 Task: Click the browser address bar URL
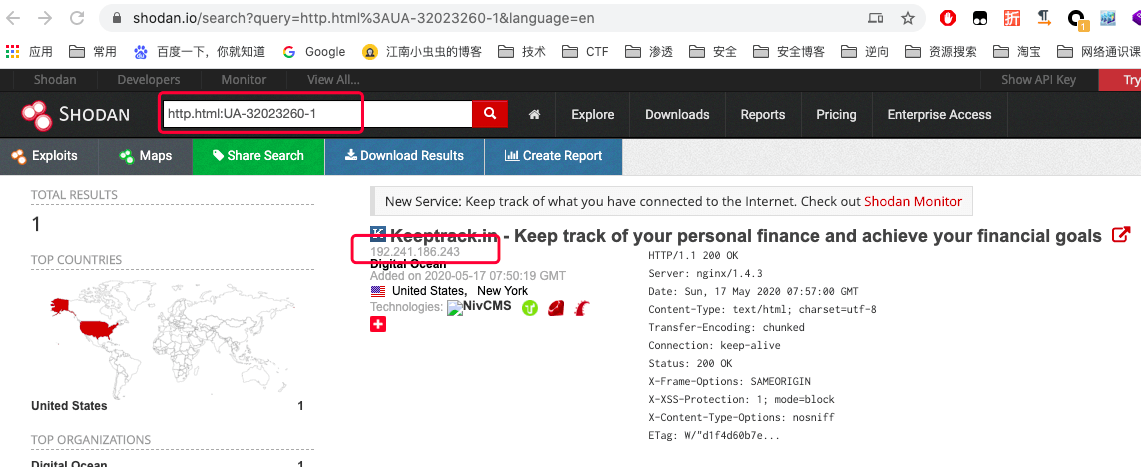coord(364,18)
